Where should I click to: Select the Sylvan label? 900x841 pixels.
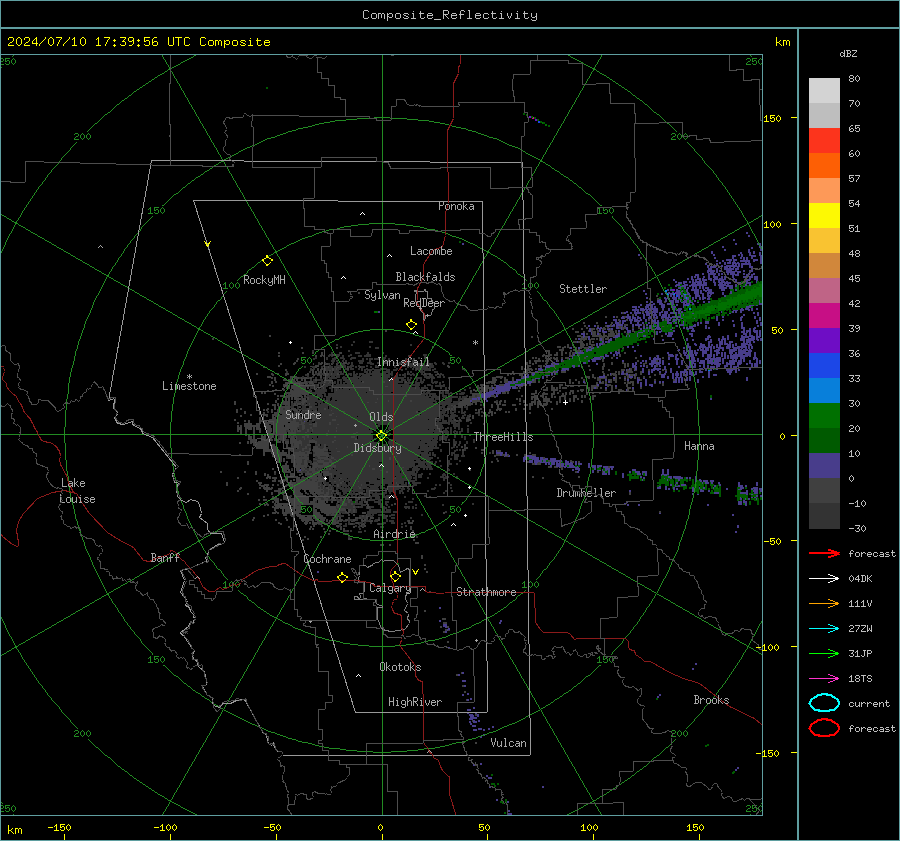point(382,295)
